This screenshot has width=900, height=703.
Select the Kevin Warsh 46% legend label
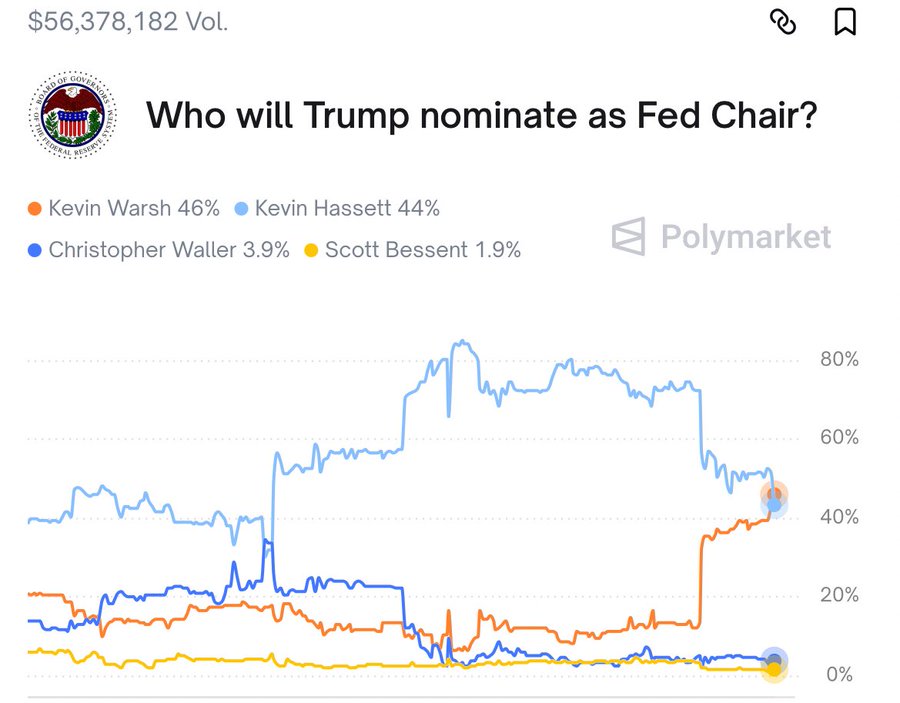[x=134, y=209]
